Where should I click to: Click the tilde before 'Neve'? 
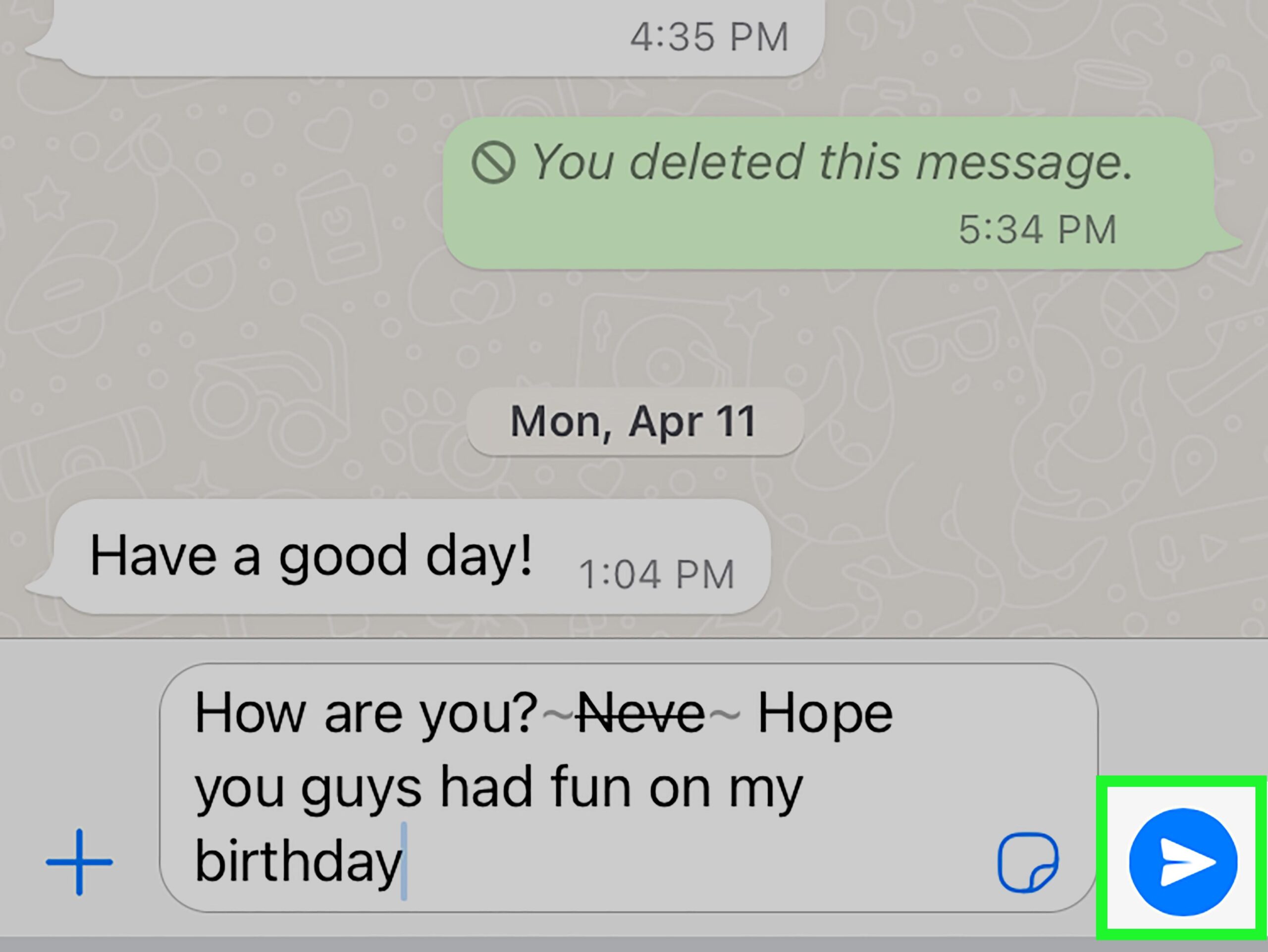pos(558,714)
